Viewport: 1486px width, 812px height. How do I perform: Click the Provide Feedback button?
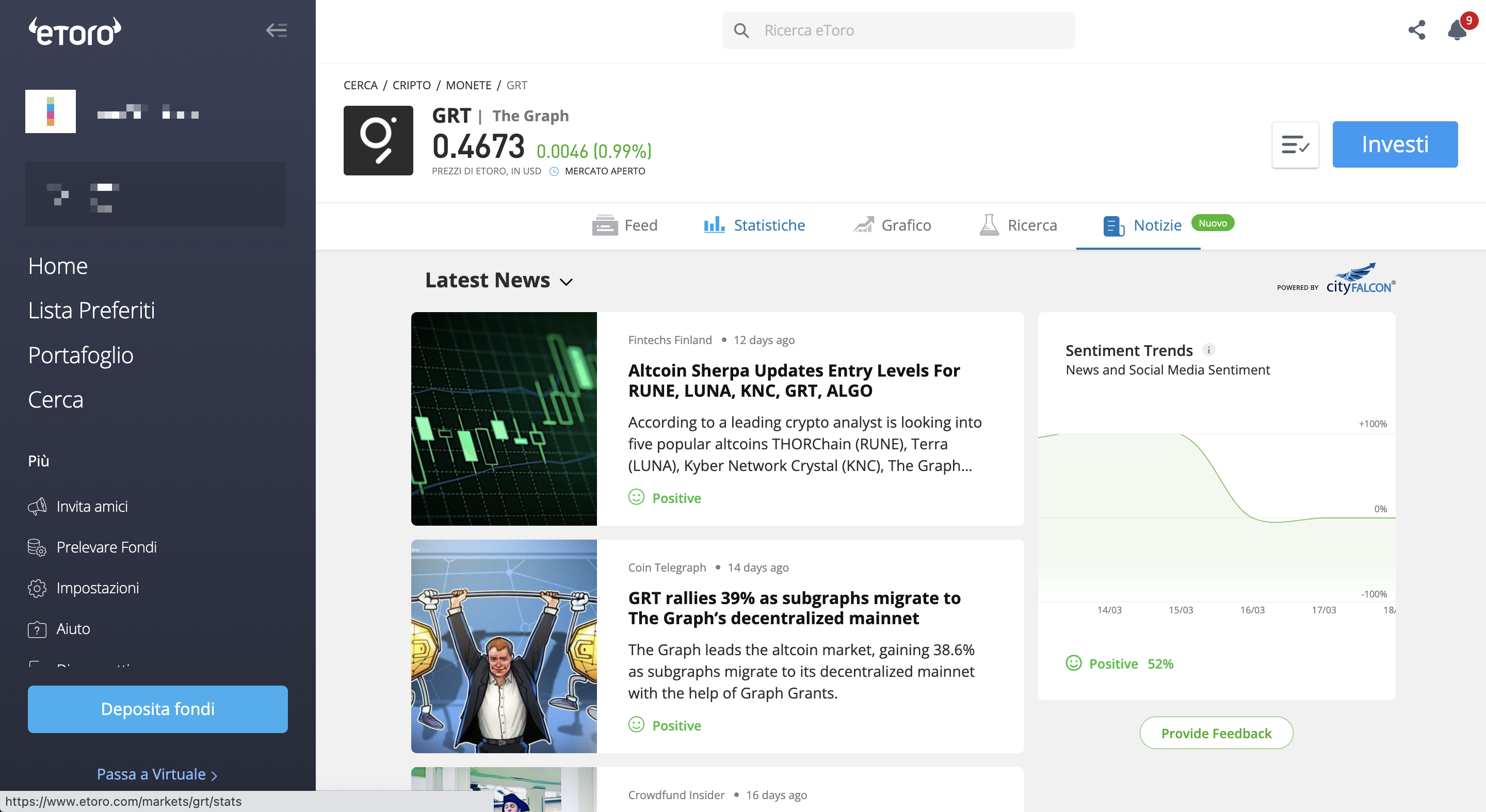[x=1216, y=733]
